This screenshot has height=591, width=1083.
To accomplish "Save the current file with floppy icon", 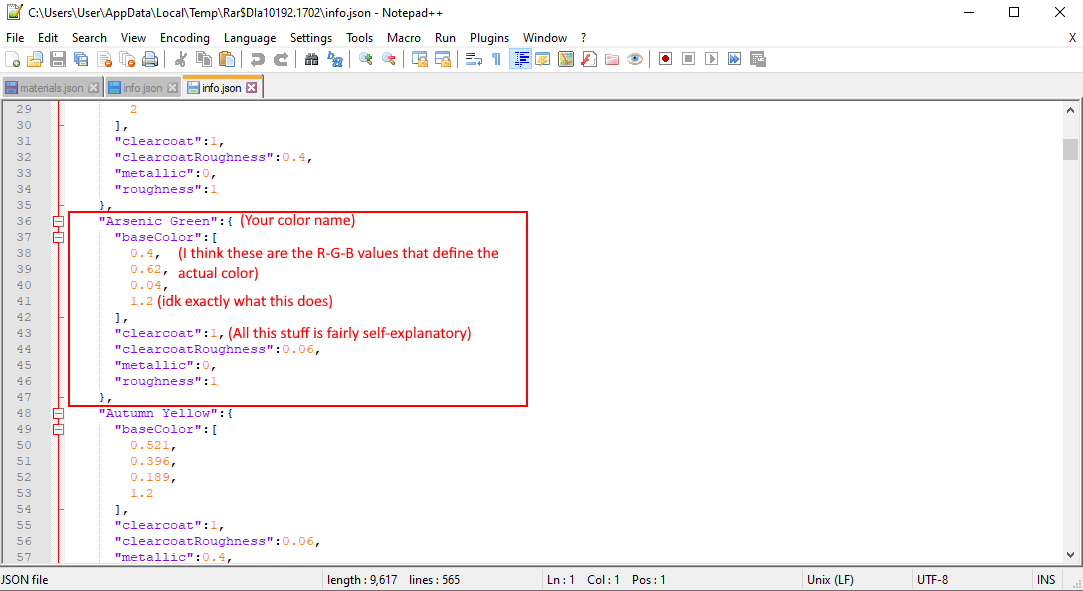I will (x=58, y=59).
